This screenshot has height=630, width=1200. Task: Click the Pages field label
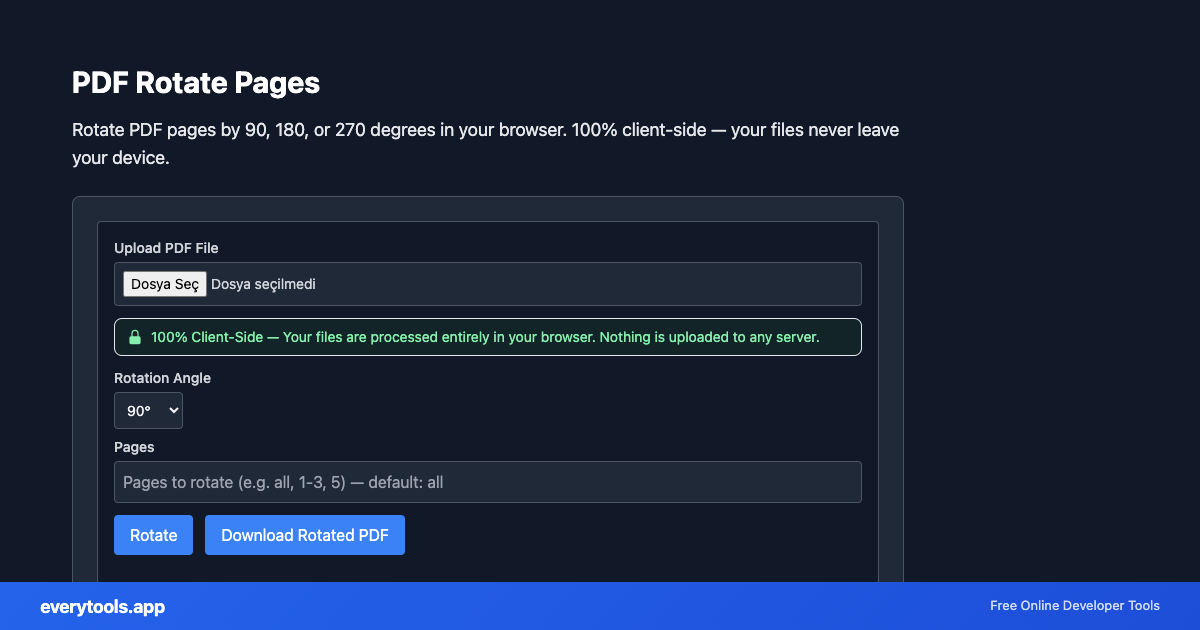[x=134, y=447]
